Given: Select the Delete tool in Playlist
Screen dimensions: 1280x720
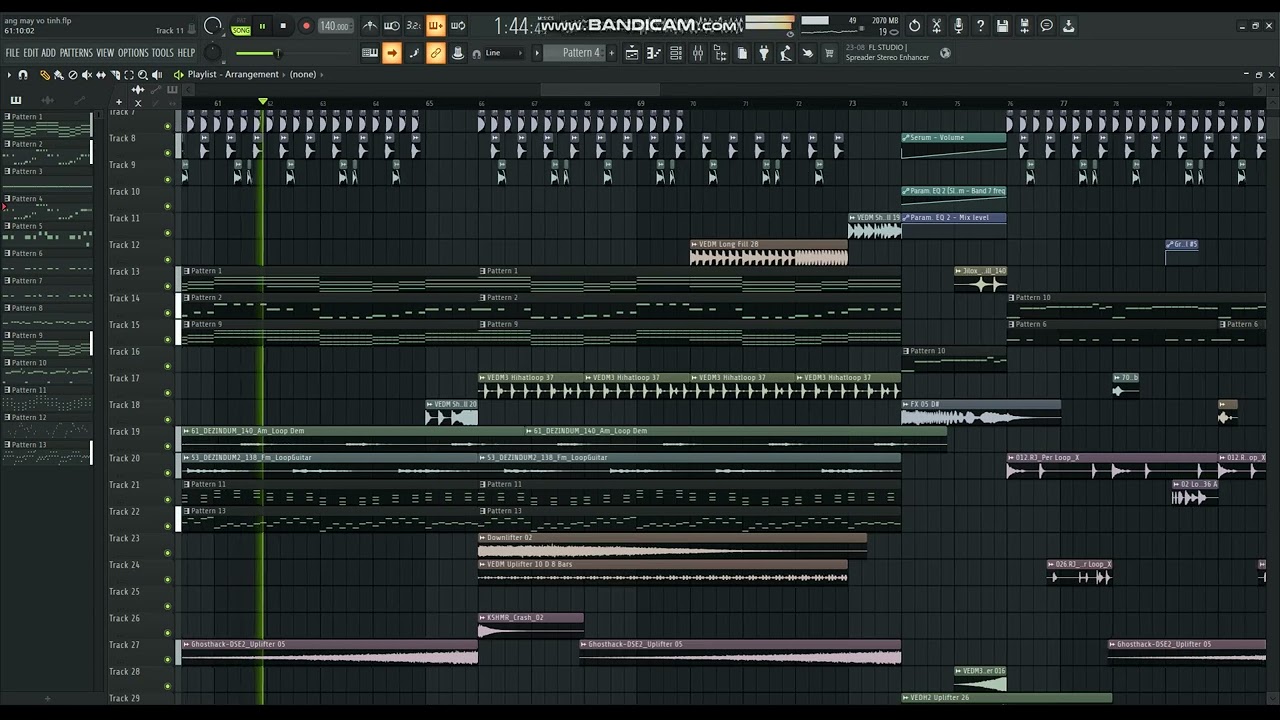Looking at the screenshot, I should (72, 75).
